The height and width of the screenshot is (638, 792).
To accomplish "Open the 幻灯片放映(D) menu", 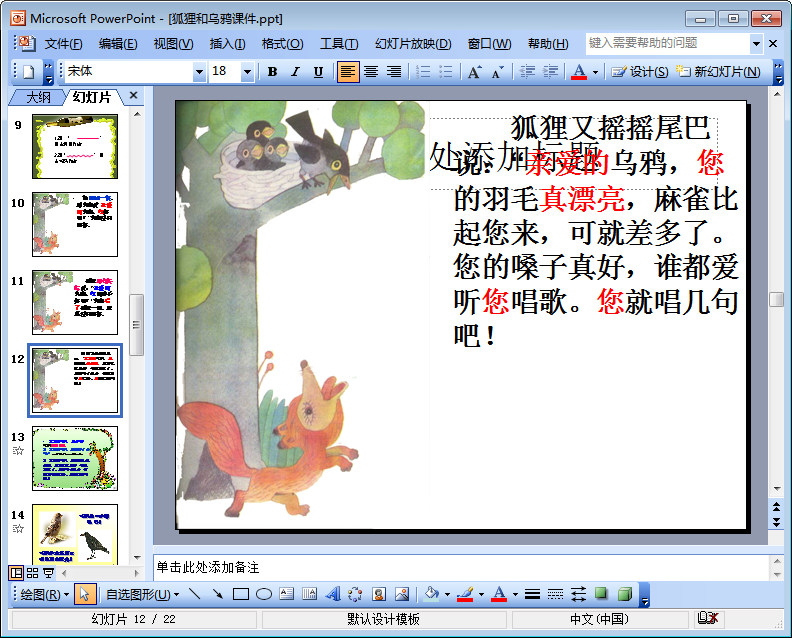I will click(x=413, y=44).
